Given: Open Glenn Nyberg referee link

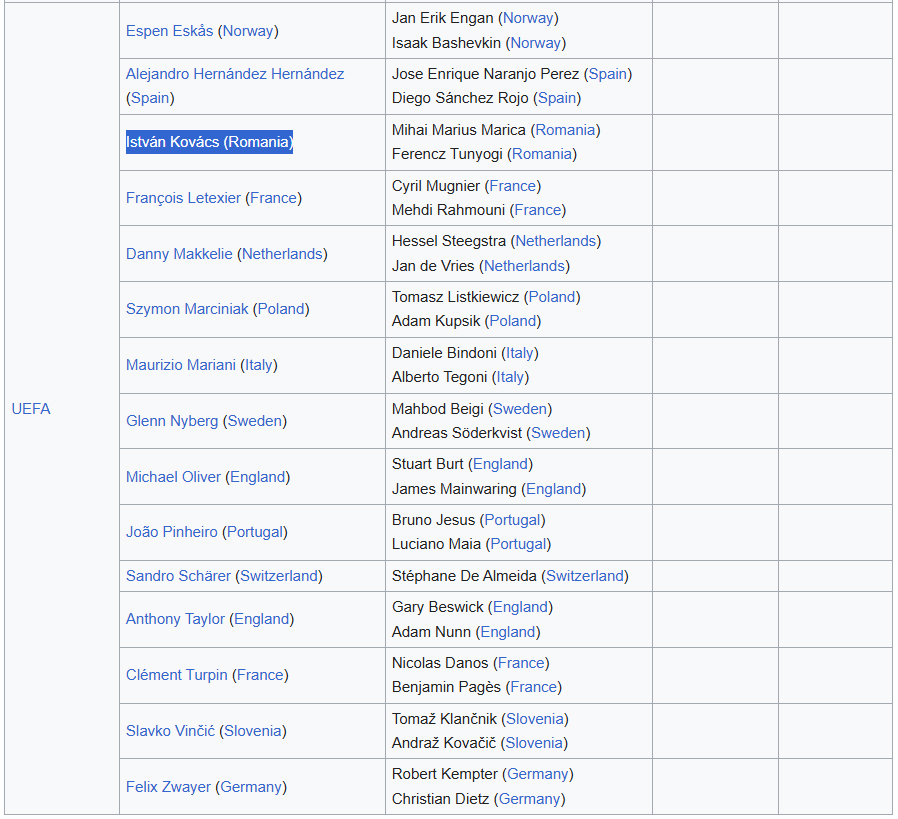Looking at the screenshot, I should 171,421.
